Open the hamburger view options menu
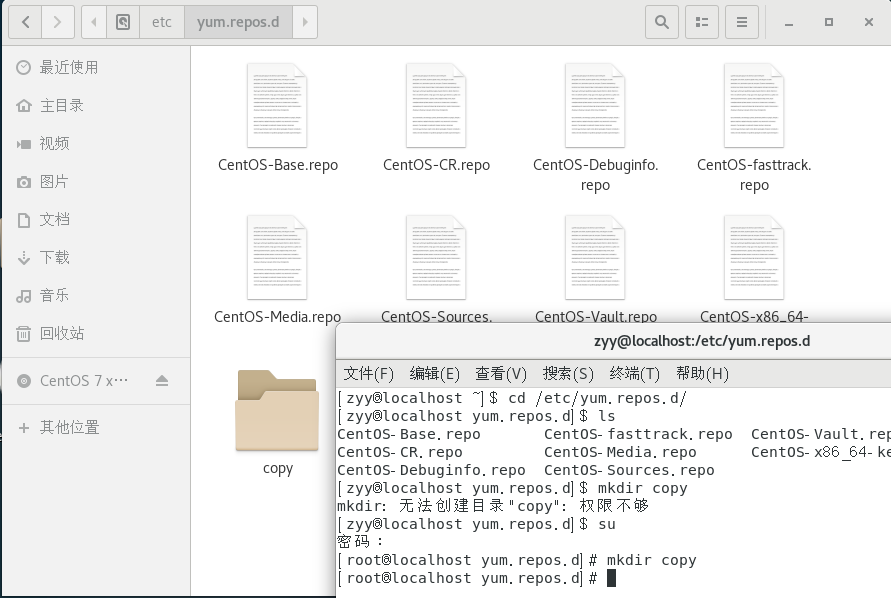891x598 pixels. point(742,22)
